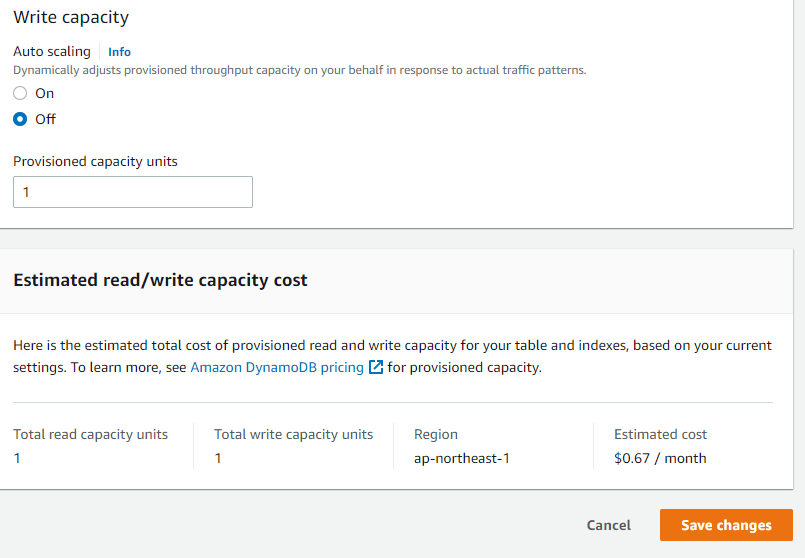The height and width of the screenshot is (558, 805).
Task: Click the Estimated cost label
Action: coord(660,434)
